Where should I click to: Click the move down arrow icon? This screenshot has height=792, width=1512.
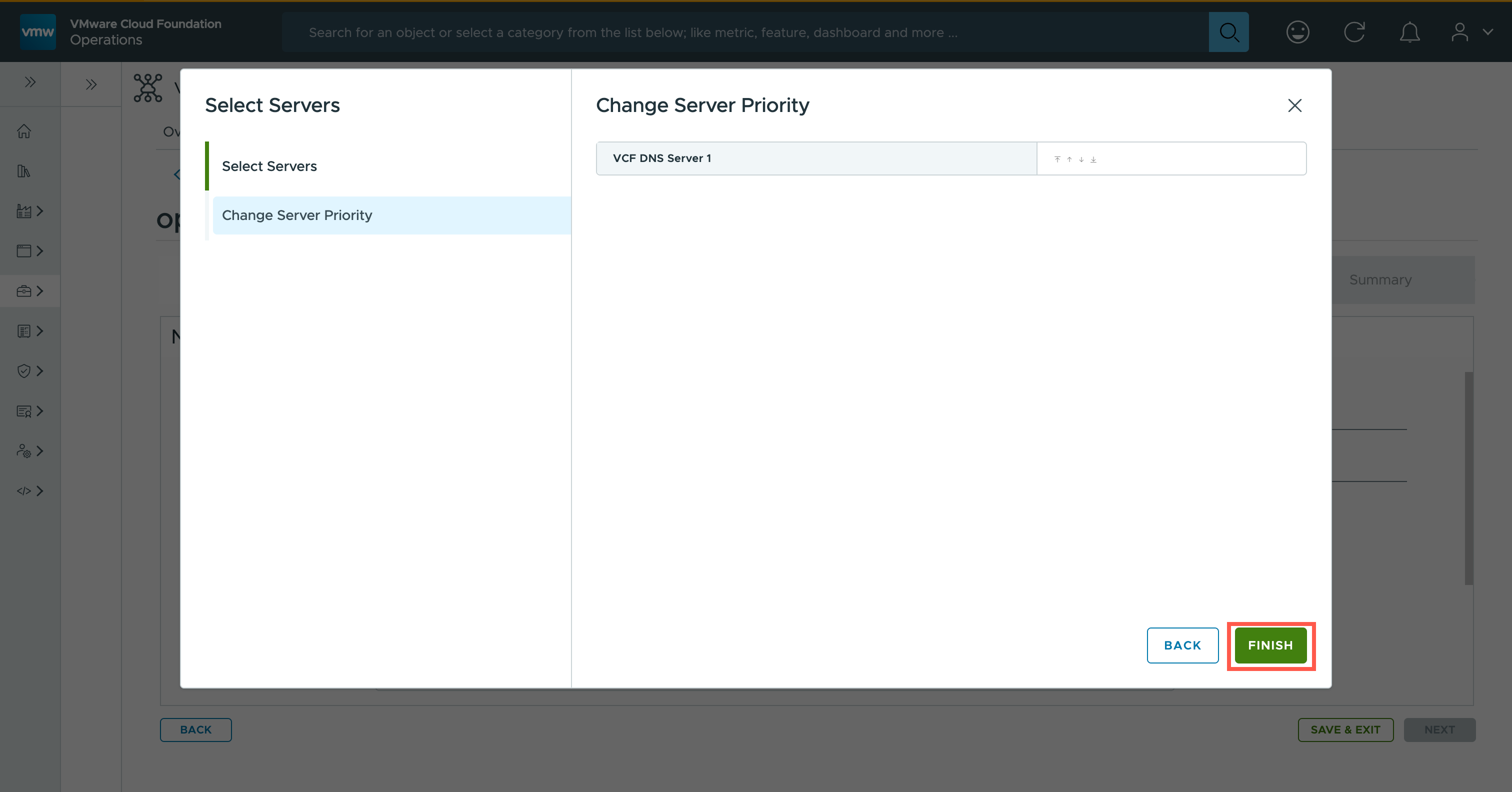(1081, 159)
